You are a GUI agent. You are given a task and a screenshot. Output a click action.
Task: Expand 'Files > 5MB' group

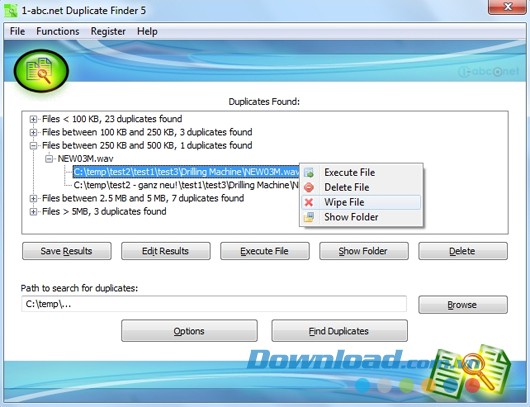coord(33,212)
